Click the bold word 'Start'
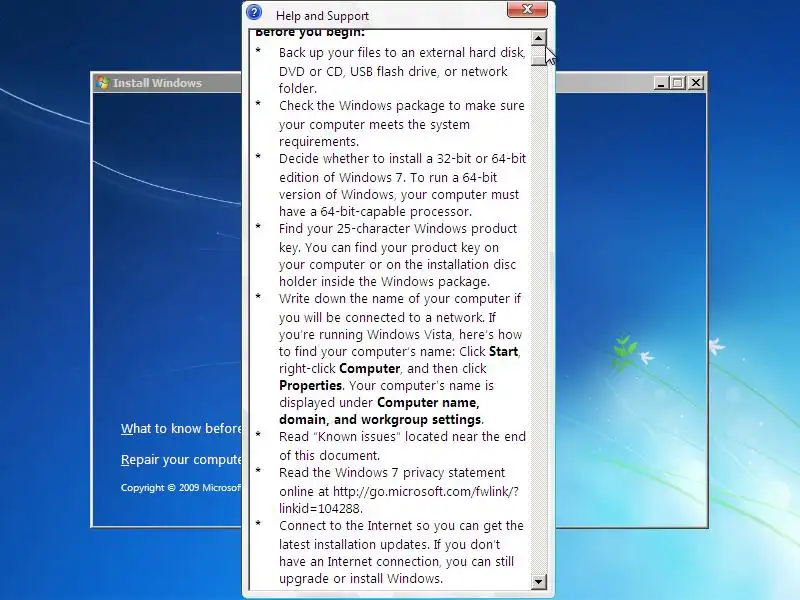This screenshot has height=600, width=800. (504, 352)
